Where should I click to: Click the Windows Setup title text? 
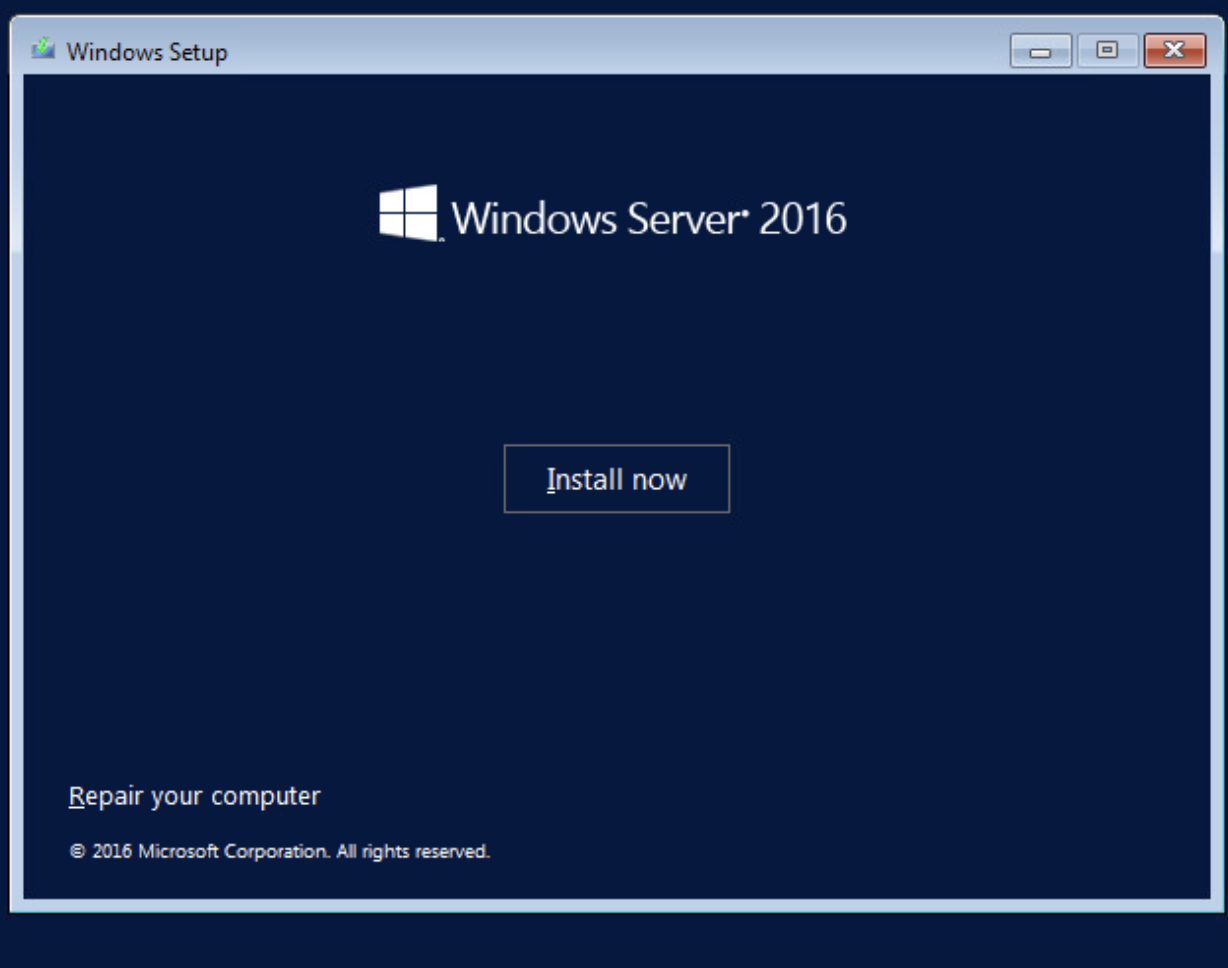click(x=147, y=52)
